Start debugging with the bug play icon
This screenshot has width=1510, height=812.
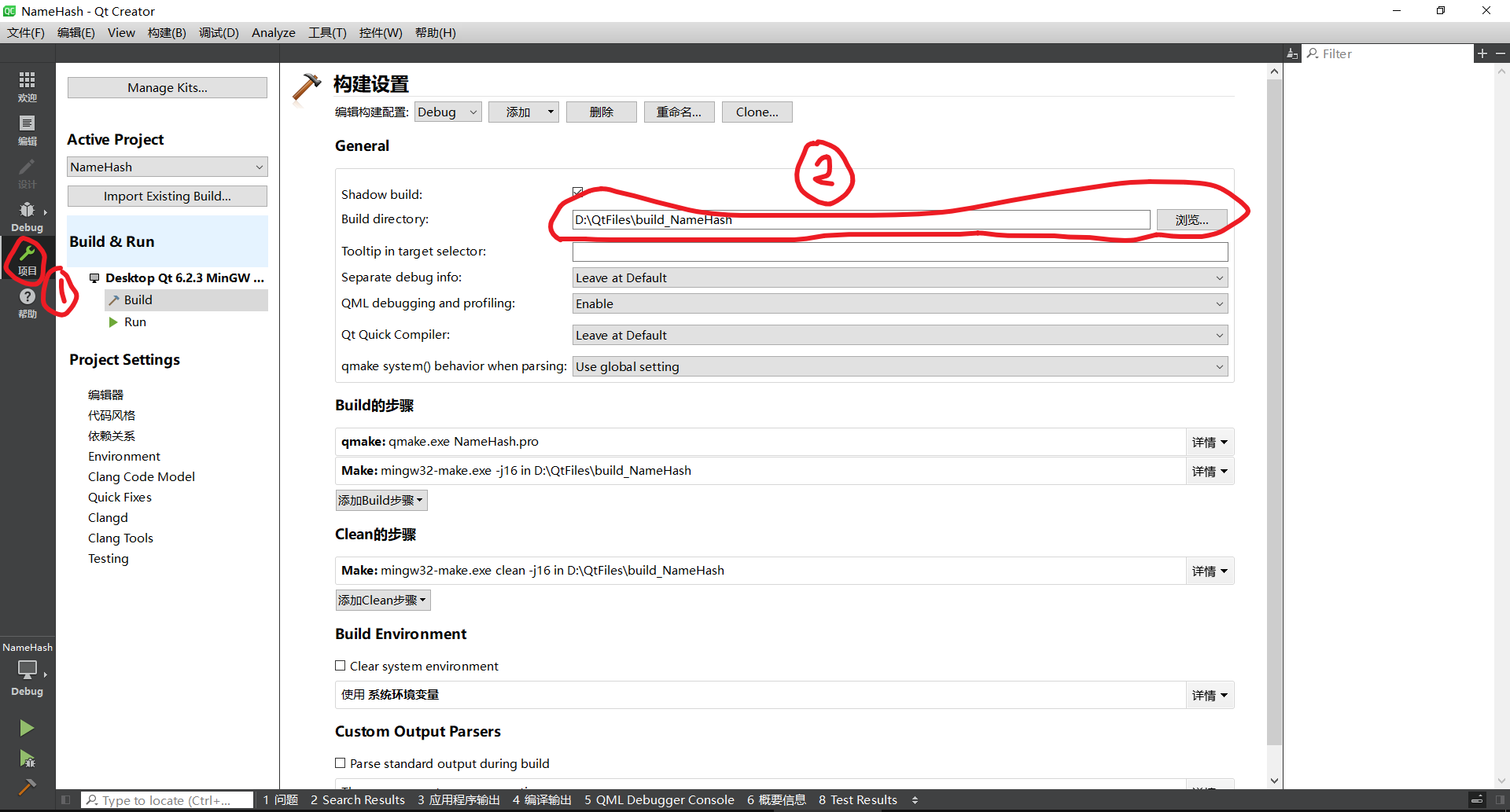coord(28,759)
